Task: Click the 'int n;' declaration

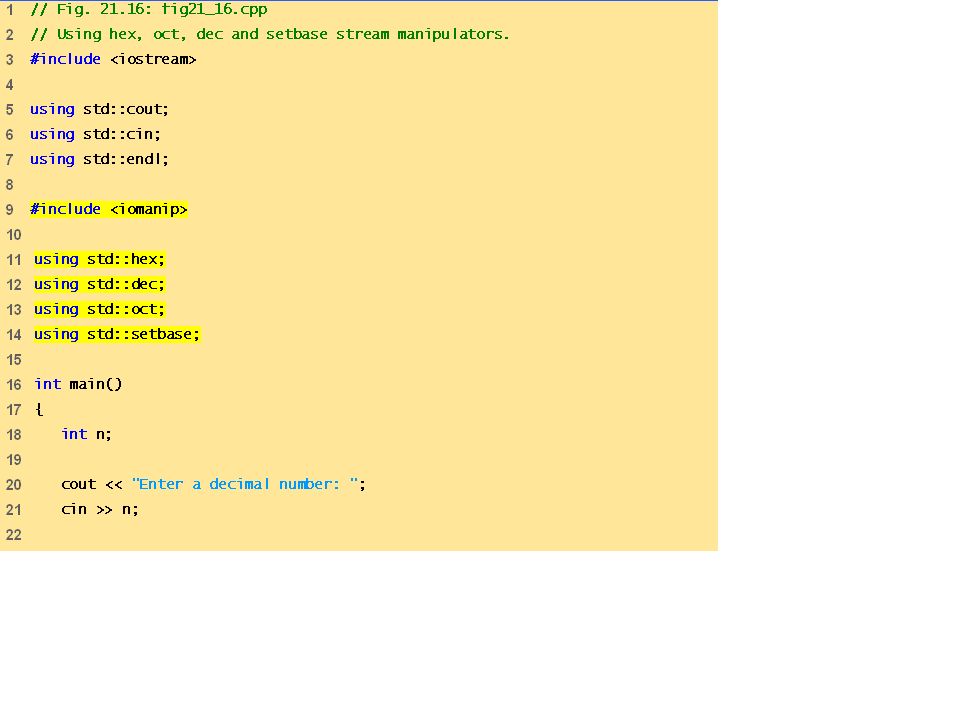Action: [x=86, y=435]
